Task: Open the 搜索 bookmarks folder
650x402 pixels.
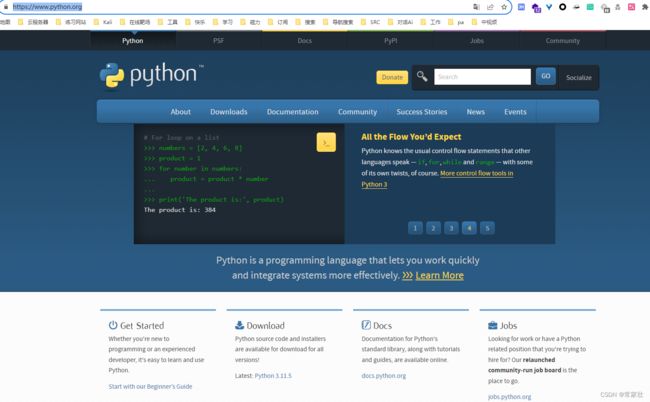Action: pyautogui.click(x=306, y=22)
